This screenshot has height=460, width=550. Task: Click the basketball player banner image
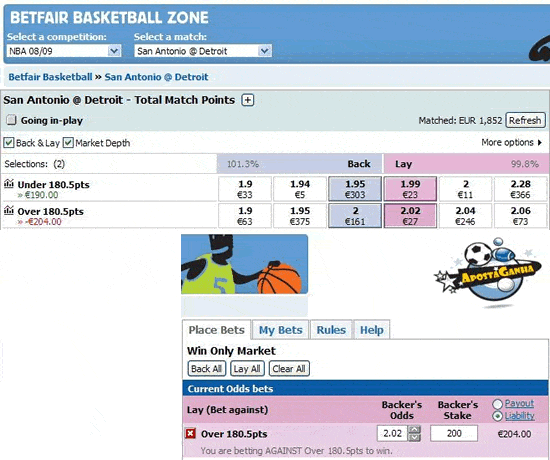click(x=244, y=264)
